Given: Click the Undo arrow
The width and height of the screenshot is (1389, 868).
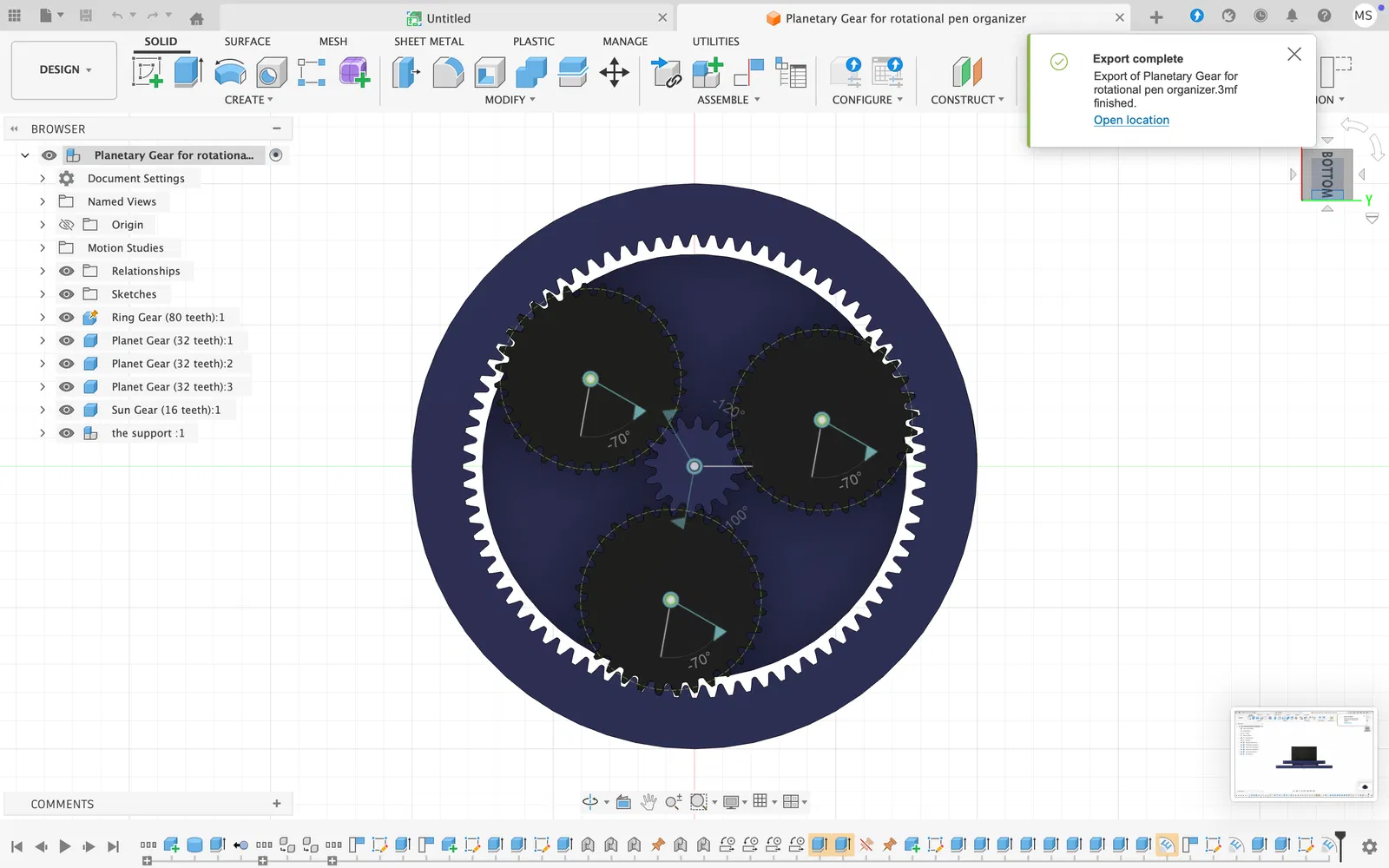Looking at the screenshot, I should click(x=117, y=16).
